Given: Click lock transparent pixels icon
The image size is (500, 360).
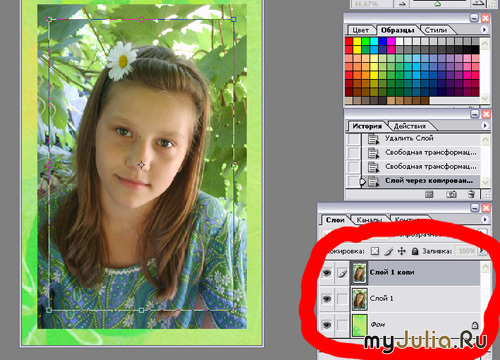Looking at the screenshot, I should coord(375,251).
